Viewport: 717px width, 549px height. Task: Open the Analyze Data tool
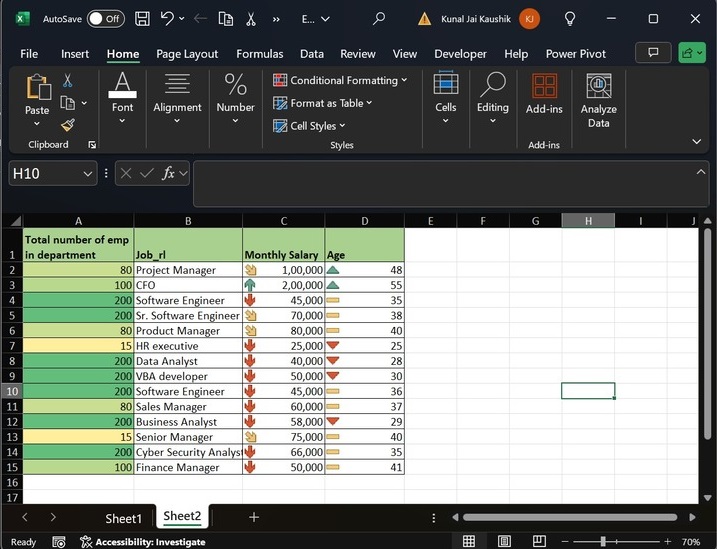(598, 100)
